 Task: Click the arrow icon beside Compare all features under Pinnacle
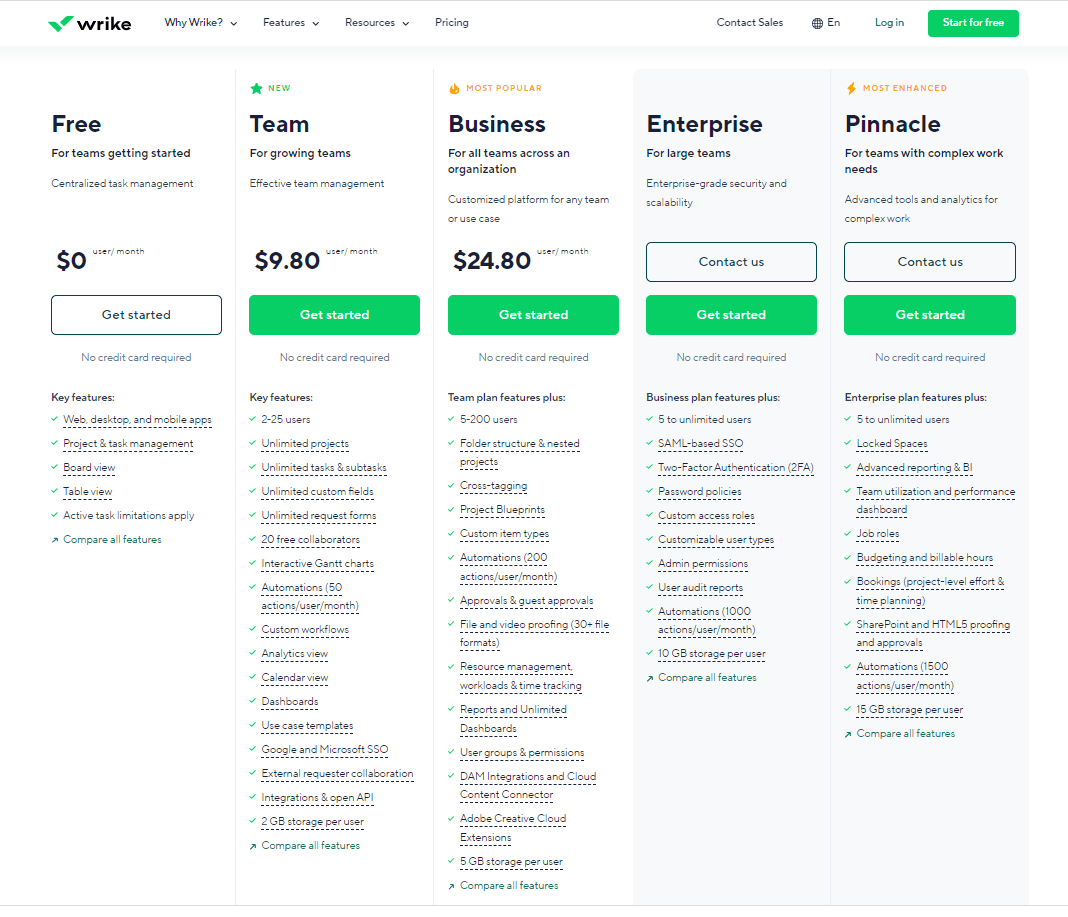(848, 733)
